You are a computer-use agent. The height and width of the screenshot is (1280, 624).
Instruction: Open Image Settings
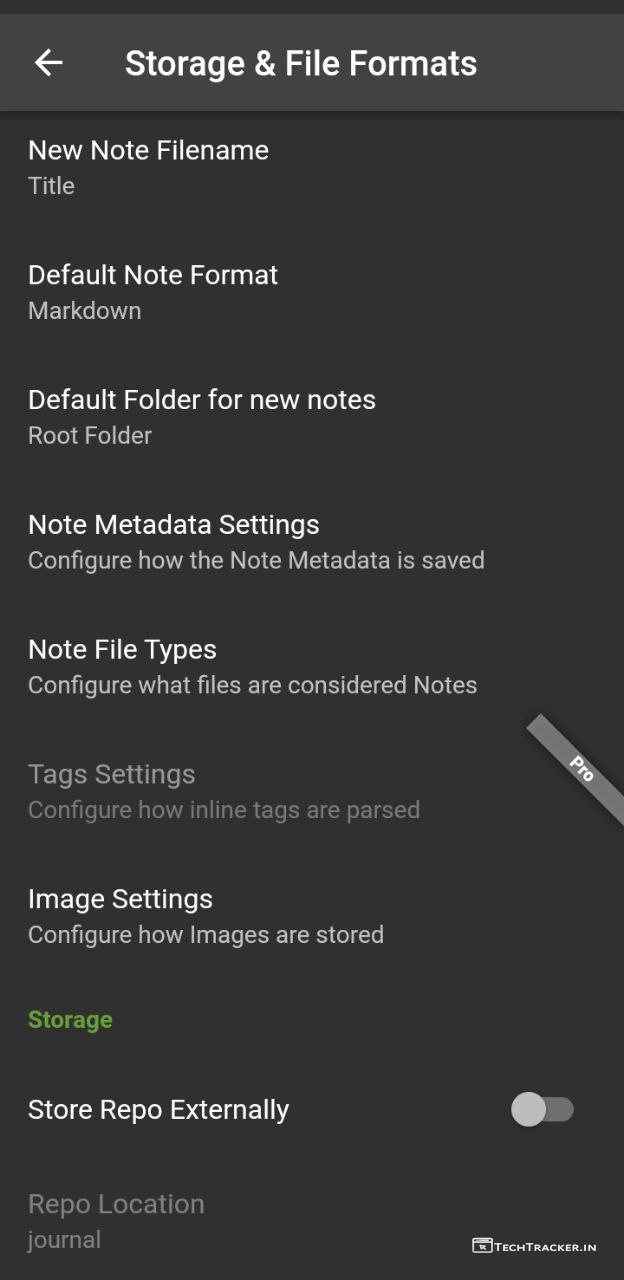(120, 899)
